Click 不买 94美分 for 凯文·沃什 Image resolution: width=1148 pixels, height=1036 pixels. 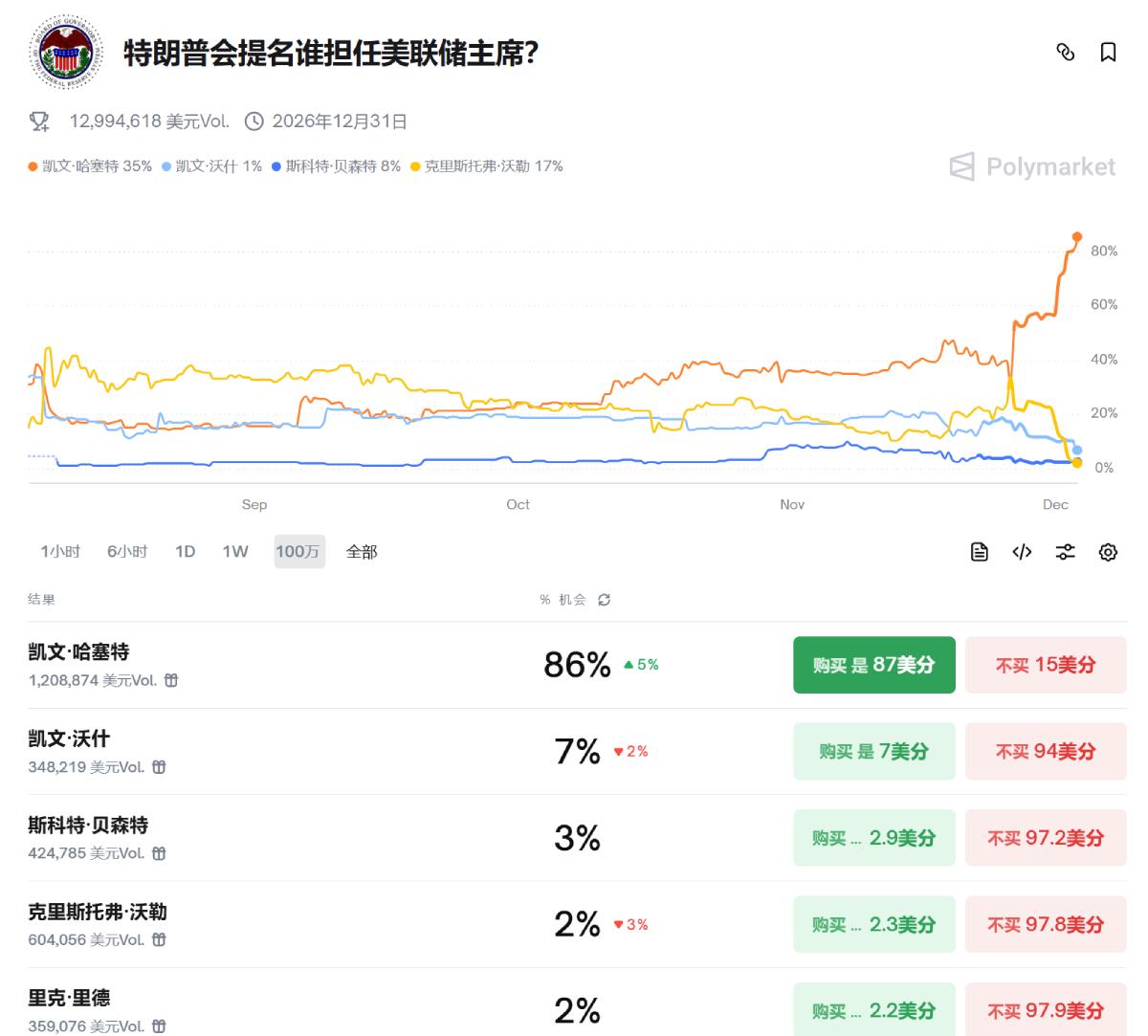pyautogui.click(x=1046, y=751)
